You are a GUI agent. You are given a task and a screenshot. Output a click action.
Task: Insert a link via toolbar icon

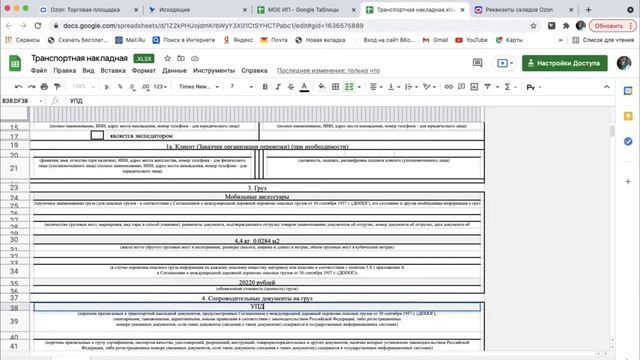click(x=449, y=87)
